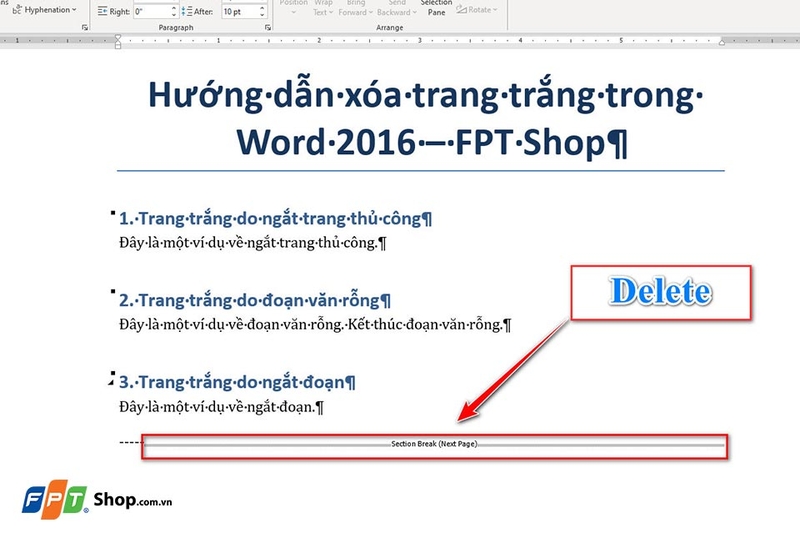Screen dimensions: 800x538
Task: Open the Rotate dropdown
Action: (x=477, y=10)
